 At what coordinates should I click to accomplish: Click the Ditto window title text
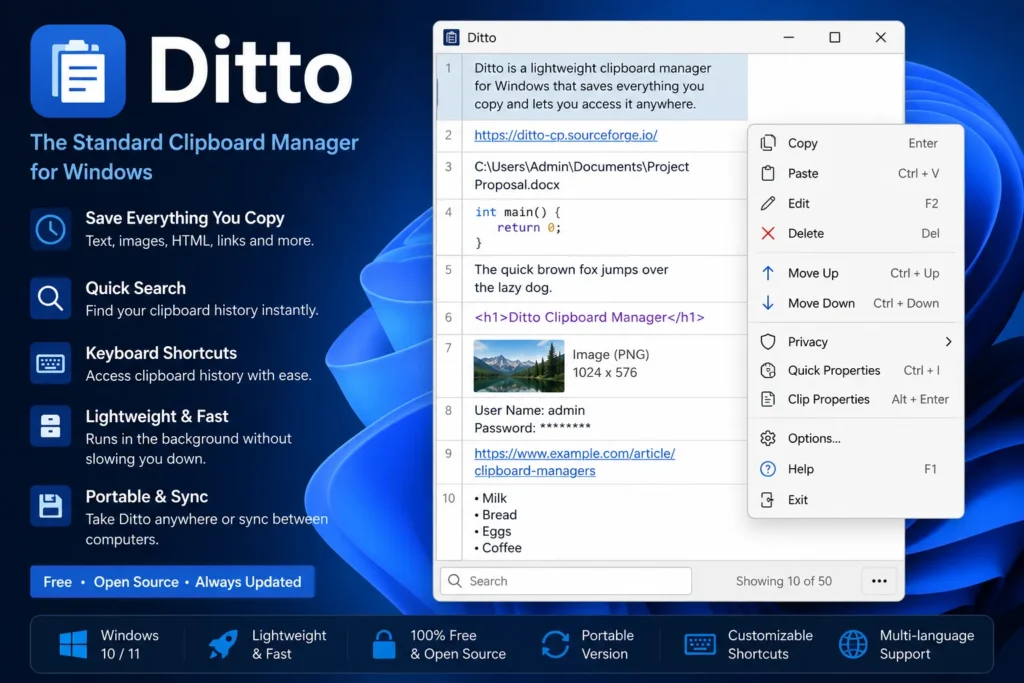click(x=481, y=38)
